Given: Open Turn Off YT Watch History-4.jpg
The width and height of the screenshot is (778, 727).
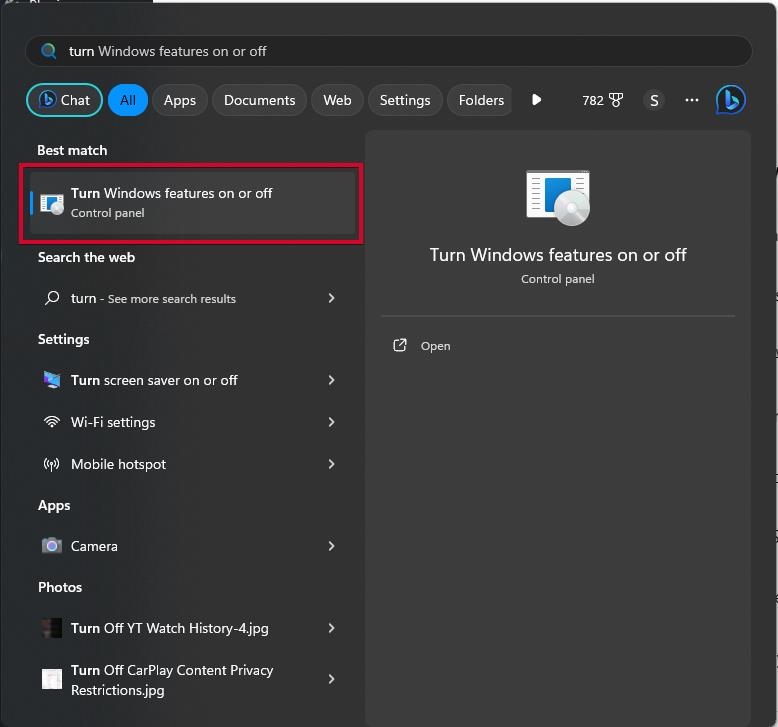Looking at the screenshot, I should (170, 628).
